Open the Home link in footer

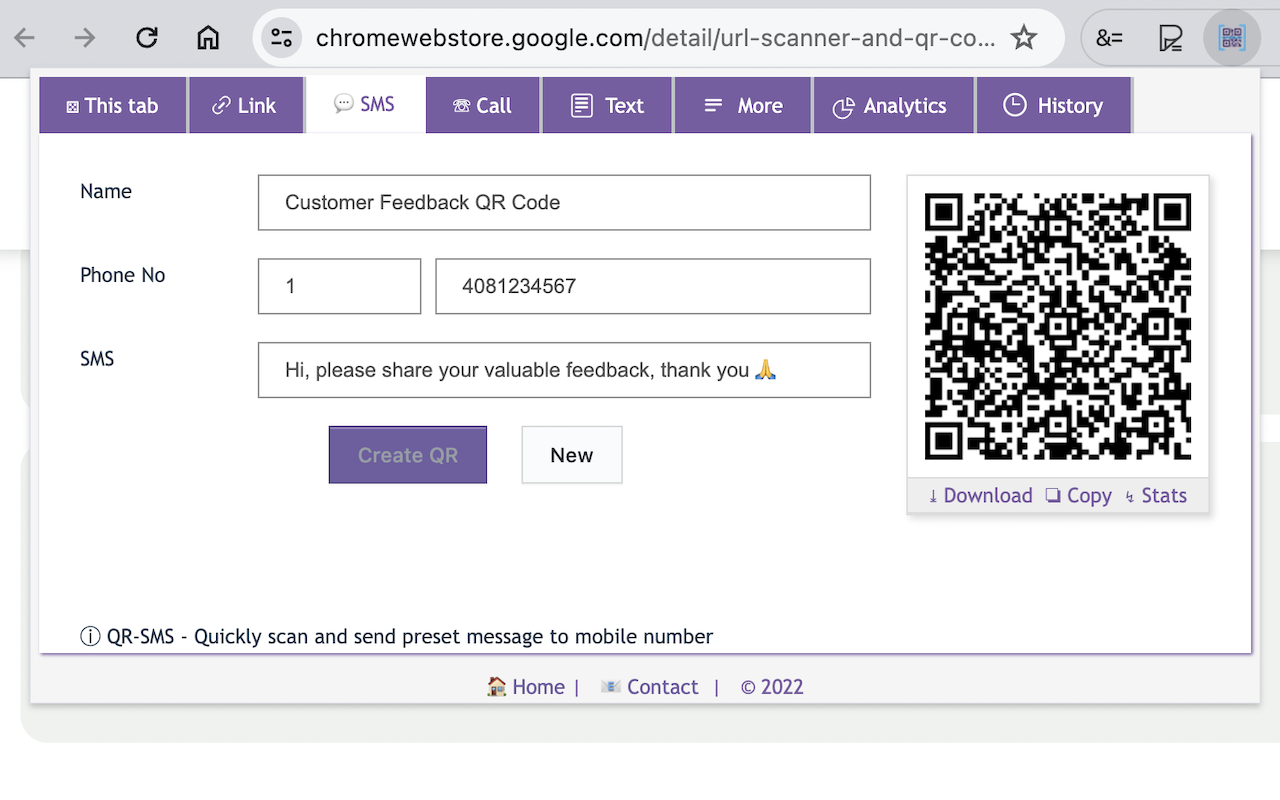[527, 687]
